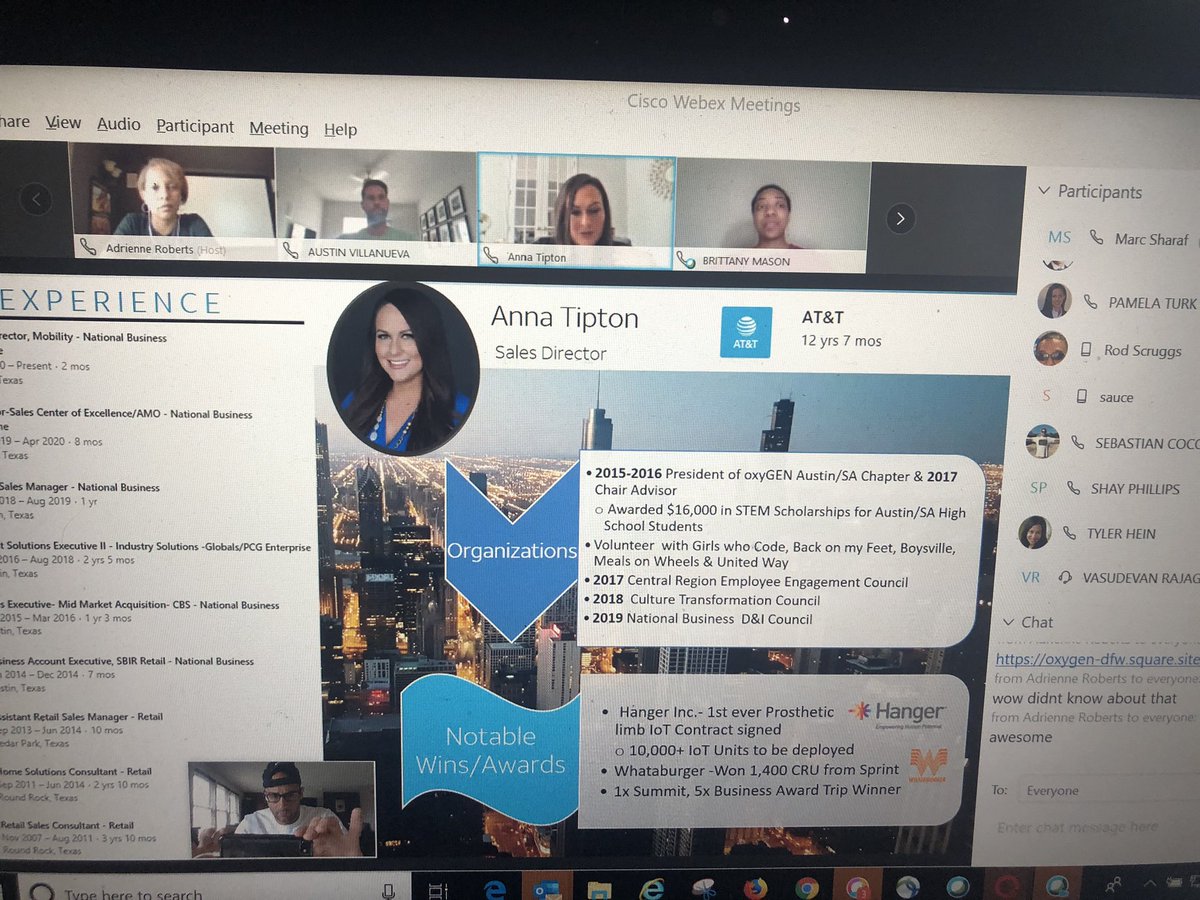Click phone icon next to TYLER HEIN
The height and width of the screenshot is (900, 1200).
tap(1069, 533)
